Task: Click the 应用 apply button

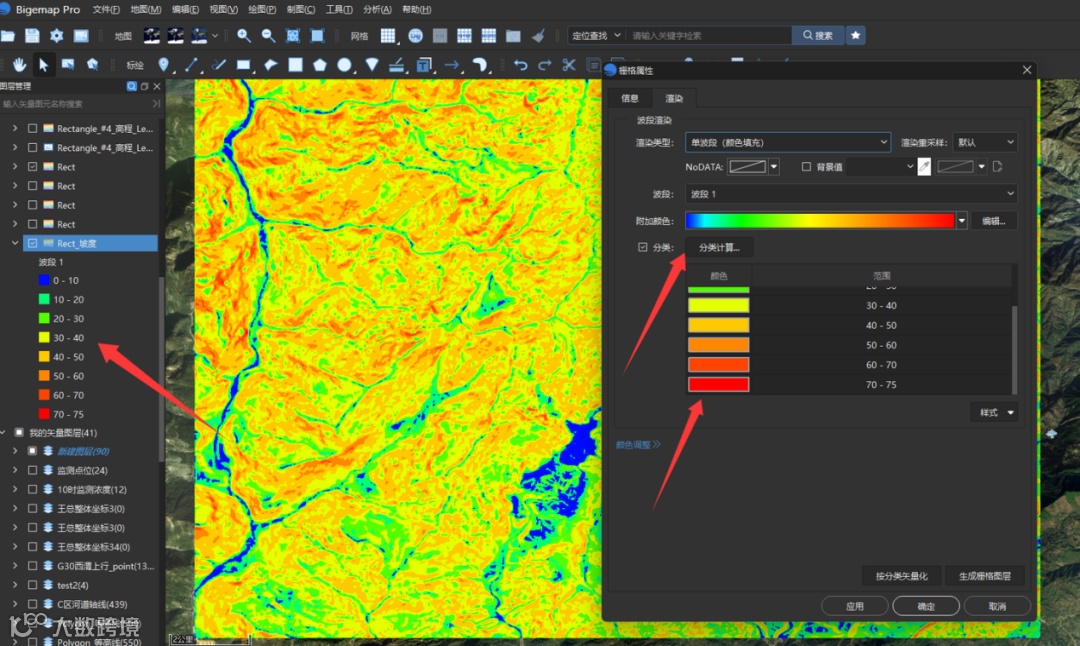Action: (x=854, y=606)
